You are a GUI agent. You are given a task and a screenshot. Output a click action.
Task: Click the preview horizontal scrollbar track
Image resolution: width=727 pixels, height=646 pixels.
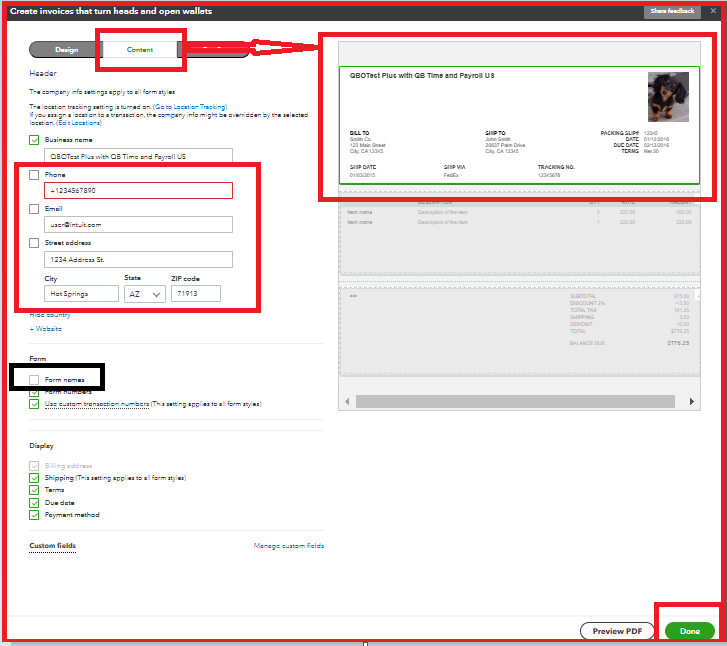tap(515, 402)
